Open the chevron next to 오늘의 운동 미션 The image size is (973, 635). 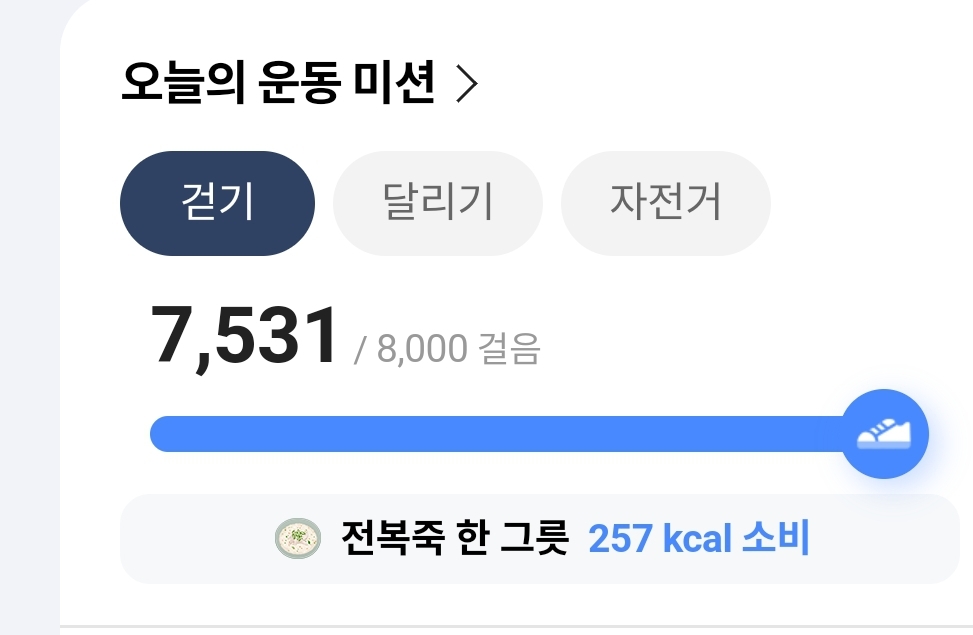467,86
